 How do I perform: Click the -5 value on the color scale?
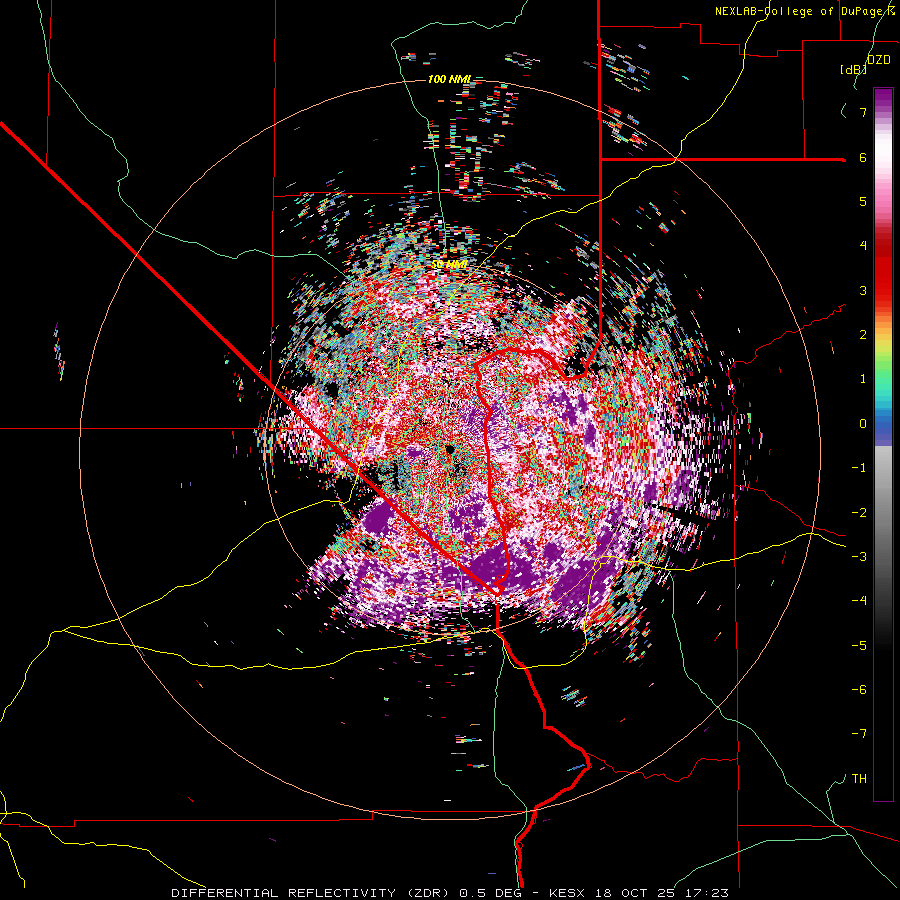859,646
